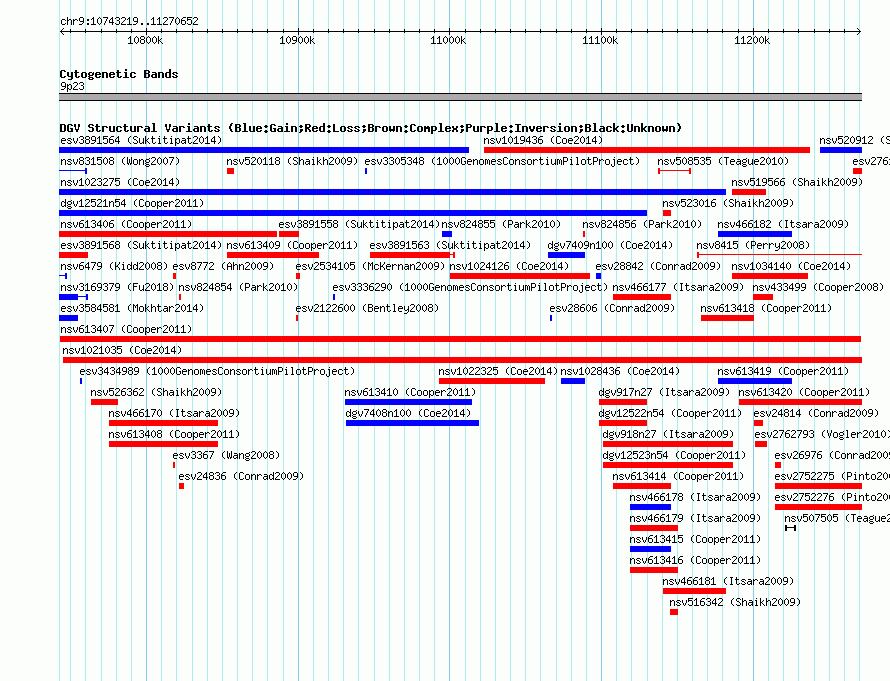Image resolution: width=890 pixels, height=681 pixels.
Task: Click the esv2122600 (Bentley2008) label
Action: tap(367, 308)
